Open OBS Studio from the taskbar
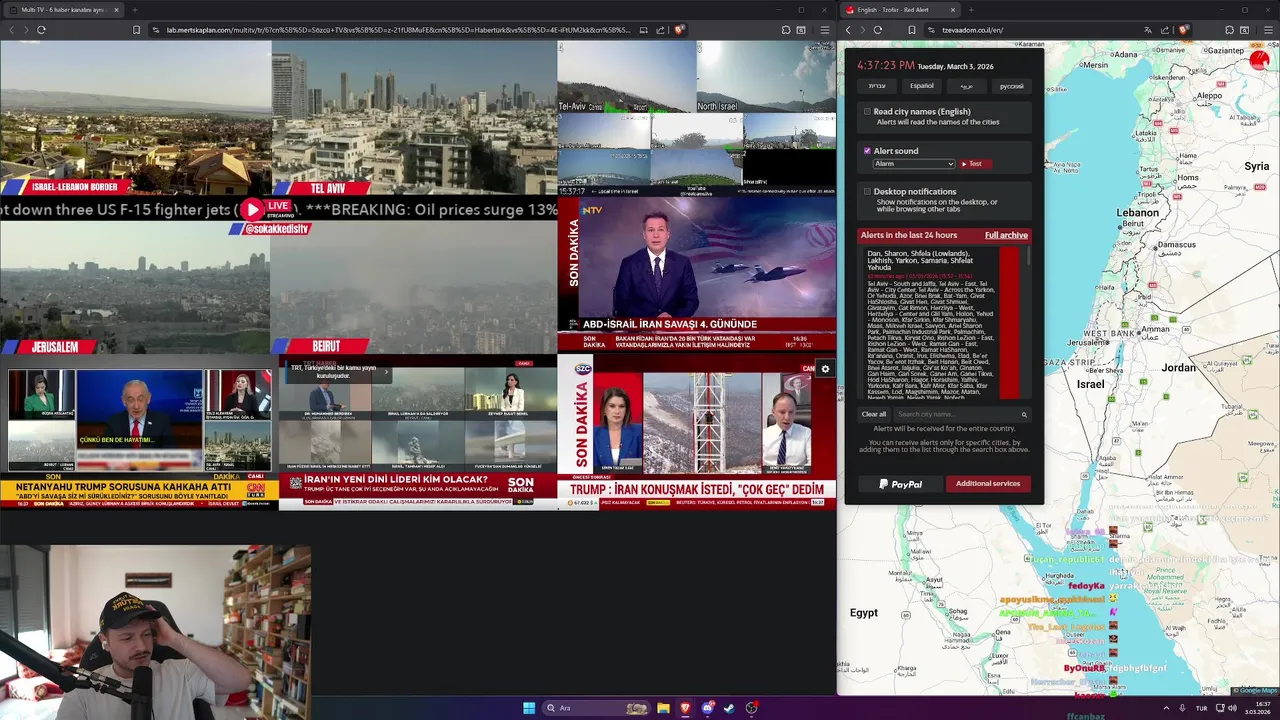 pos(751,708)
